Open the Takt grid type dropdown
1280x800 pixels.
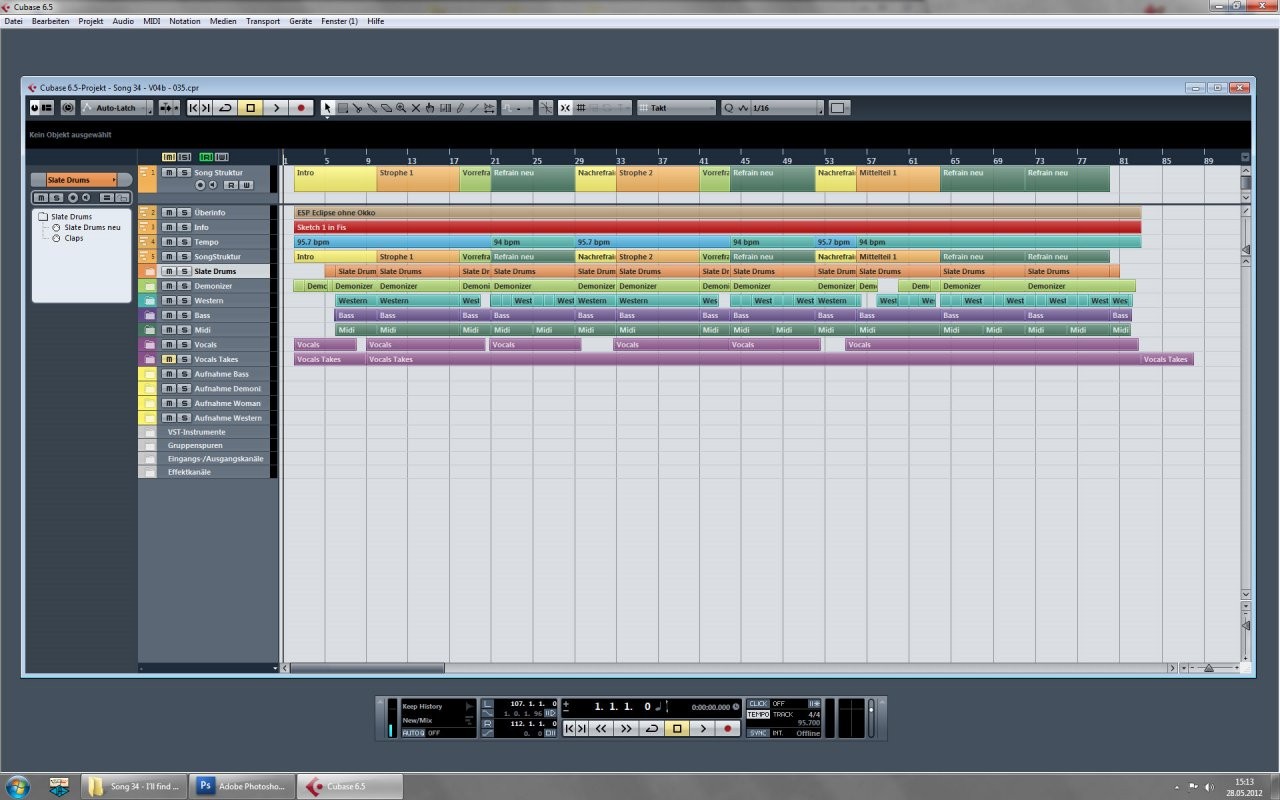click(677, 108)
